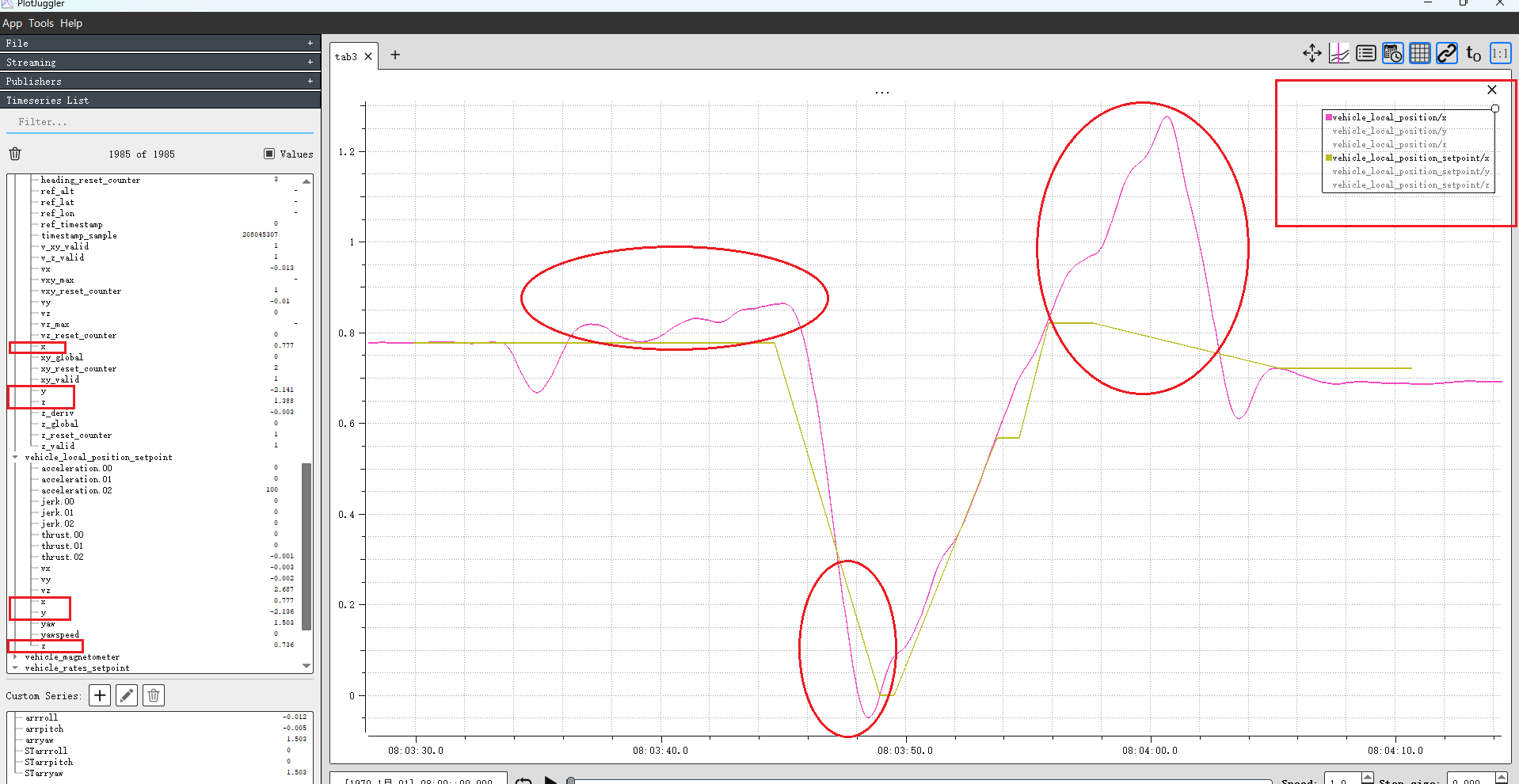The image size is (1519, 784).
Task: Click the add new tab plus button
Action: 395,55
